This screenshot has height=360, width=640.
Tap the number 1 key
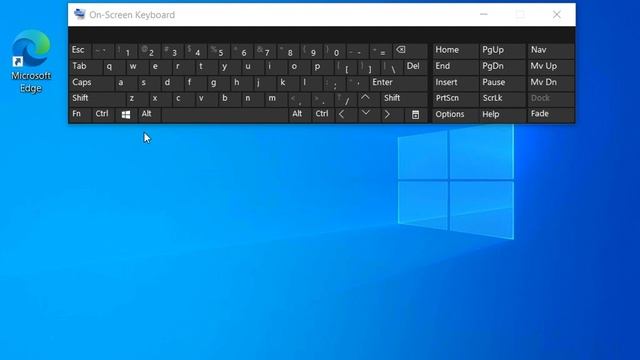click(x=127, y=51)
